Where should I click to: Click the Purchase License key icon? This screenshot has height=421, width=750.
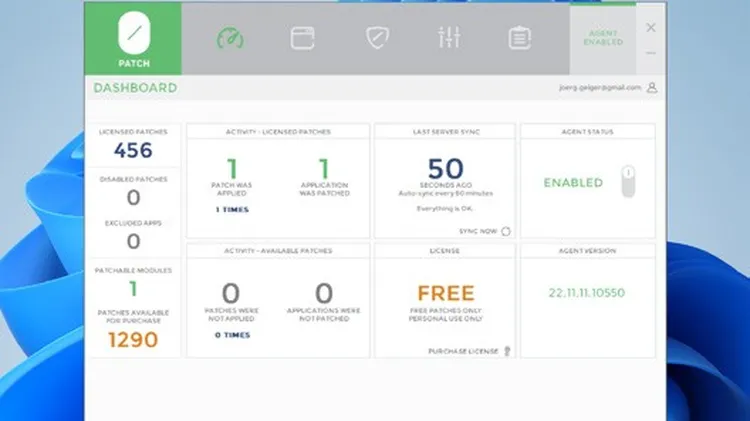[x=507, y=351]
